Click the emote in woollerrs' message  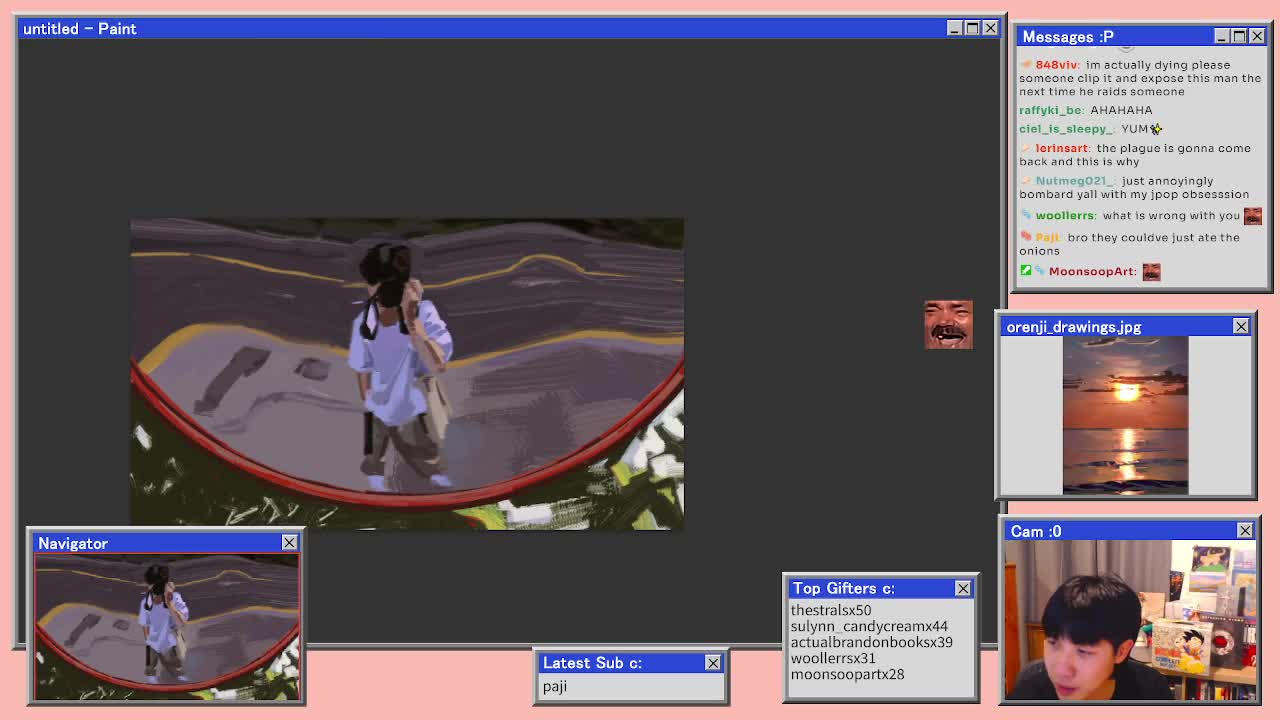pyautogui.click(x=1253, y=215)
